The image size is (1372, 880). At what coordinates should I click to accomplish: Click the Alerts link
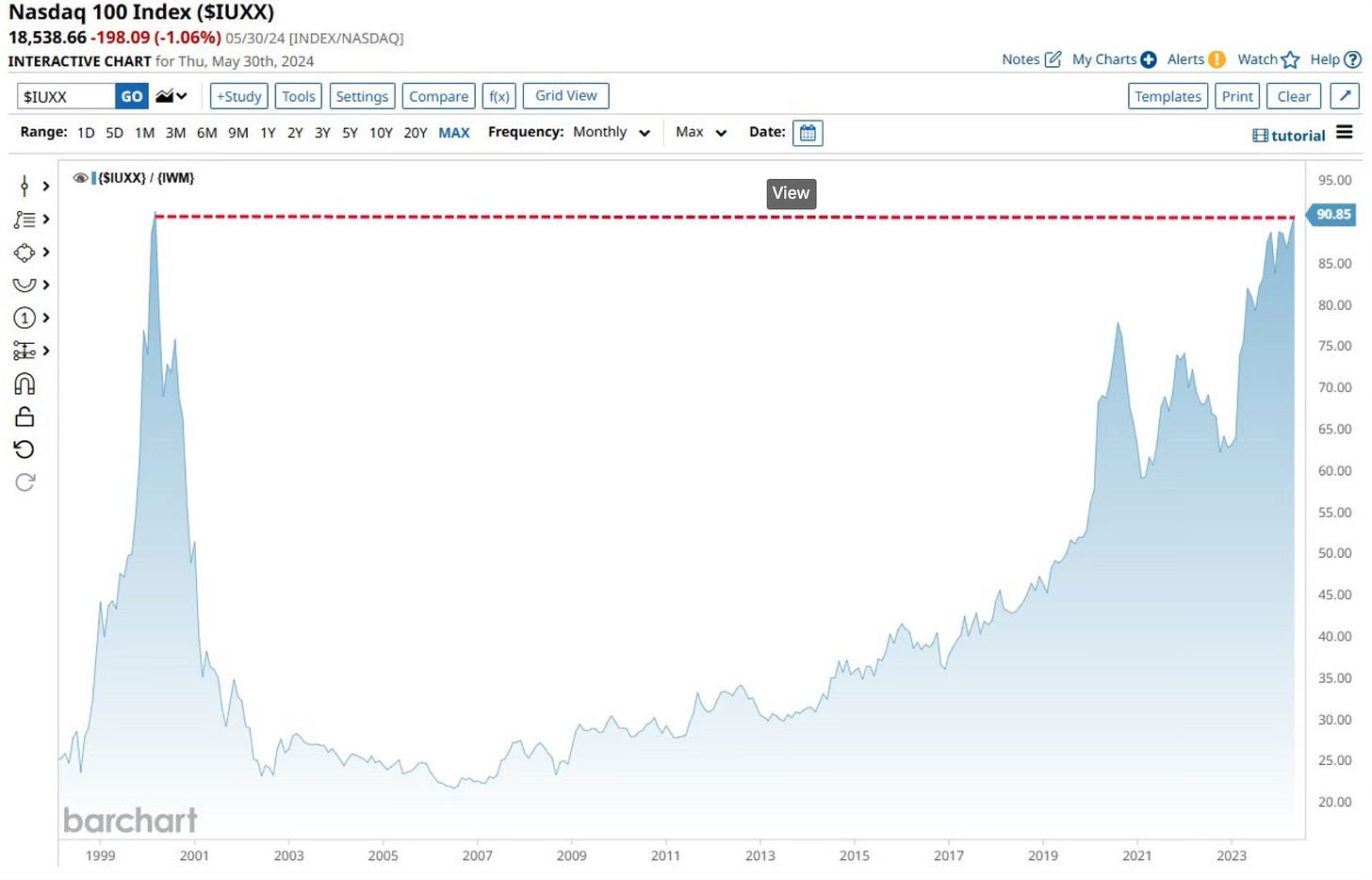1185,59
